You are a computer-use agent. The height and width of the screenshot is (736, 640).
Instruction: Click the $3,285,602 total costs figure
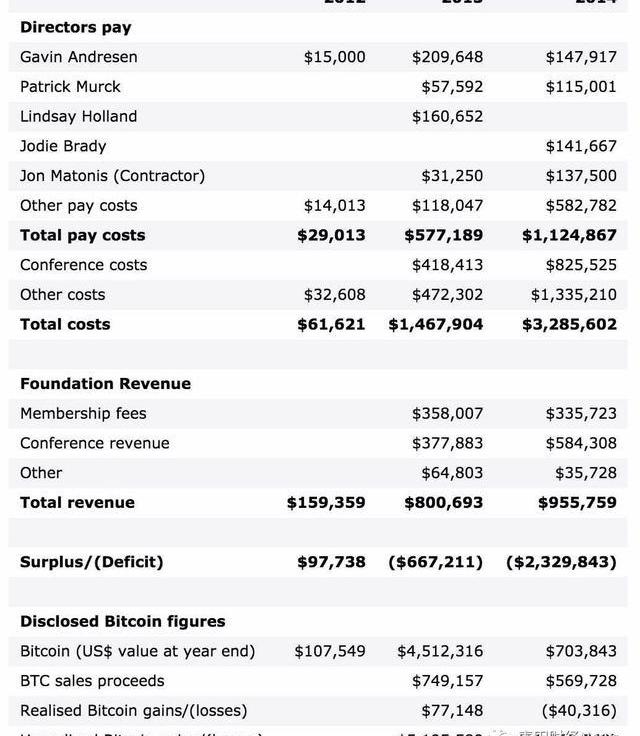pyautogui.click(x=569, y=324)
